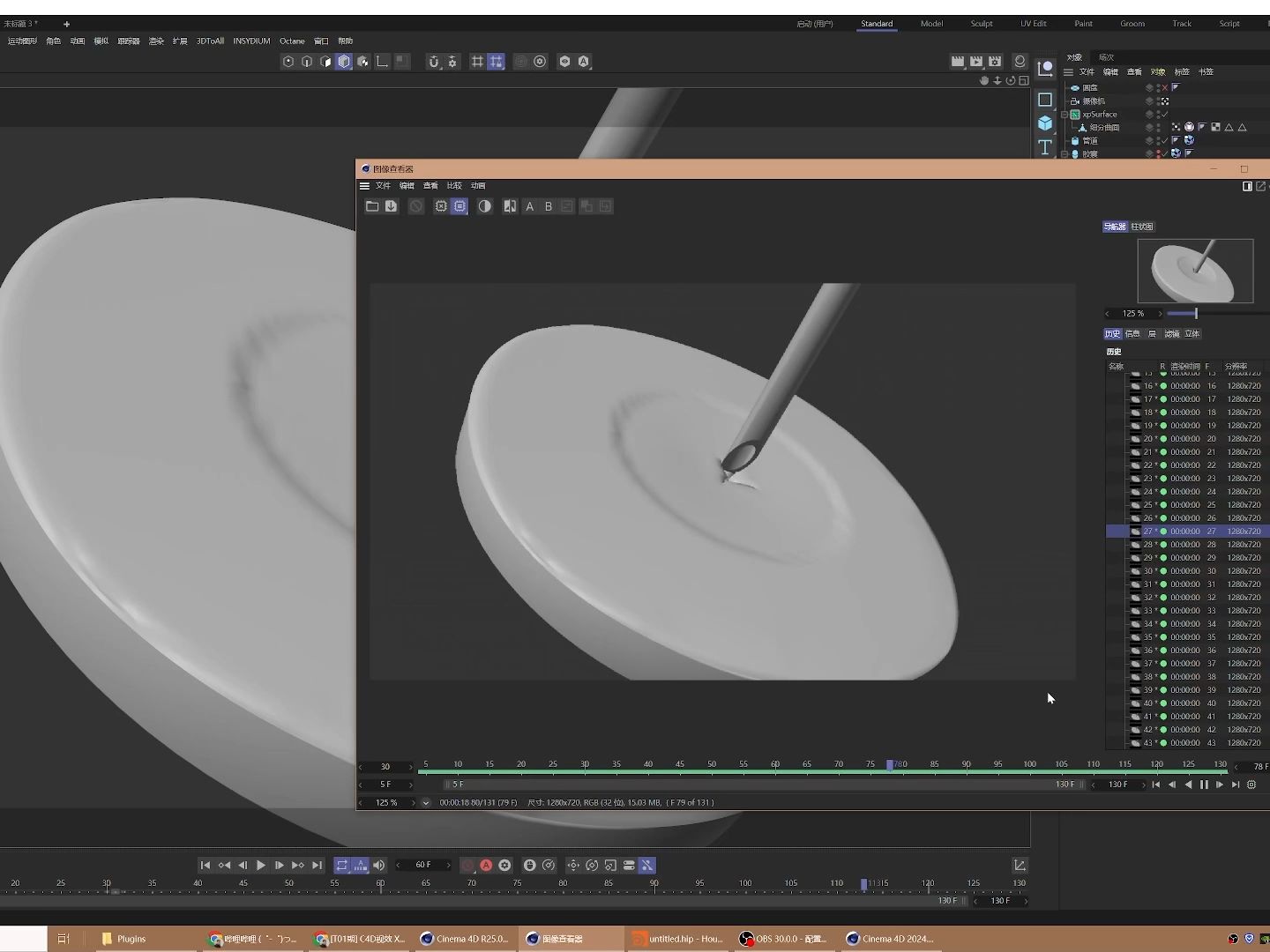This screenshot has width=1270, height=952.
Task: Switch to the Sculpt layout tab
Action: pyautogui.click(x=982, y=24)
